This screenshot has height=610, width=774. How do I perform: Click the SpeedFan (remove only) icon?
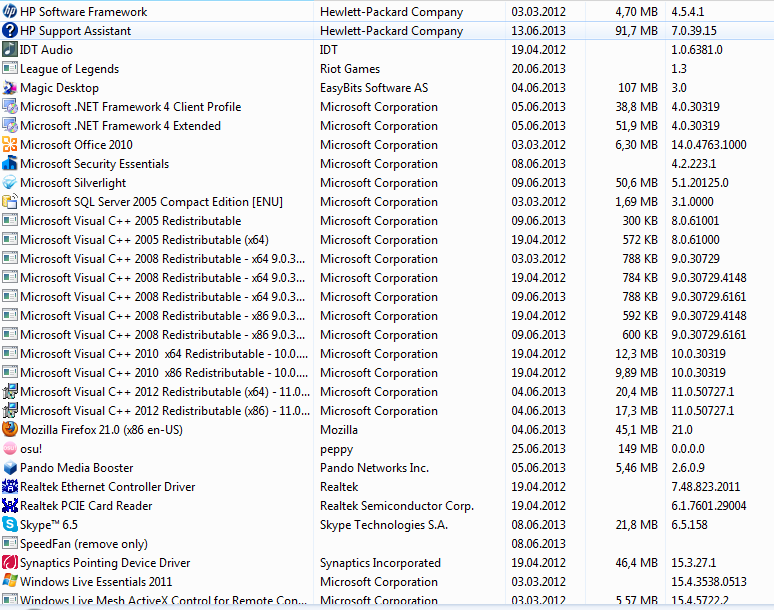(x=10, y=543)
